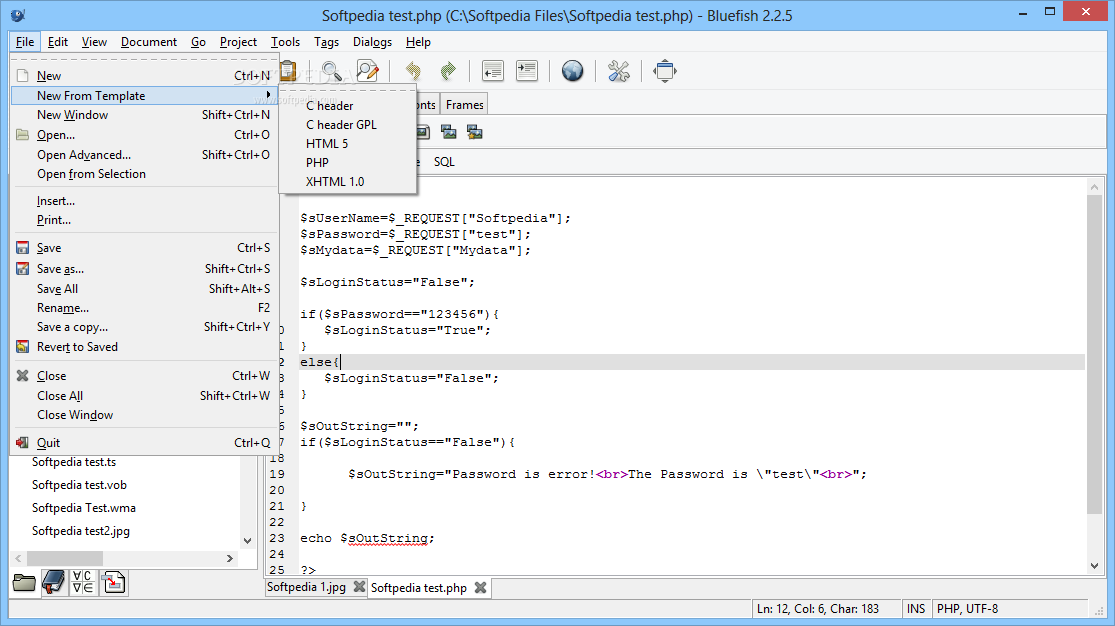Click the multi-thumbnail image icon

pos(448,132)
